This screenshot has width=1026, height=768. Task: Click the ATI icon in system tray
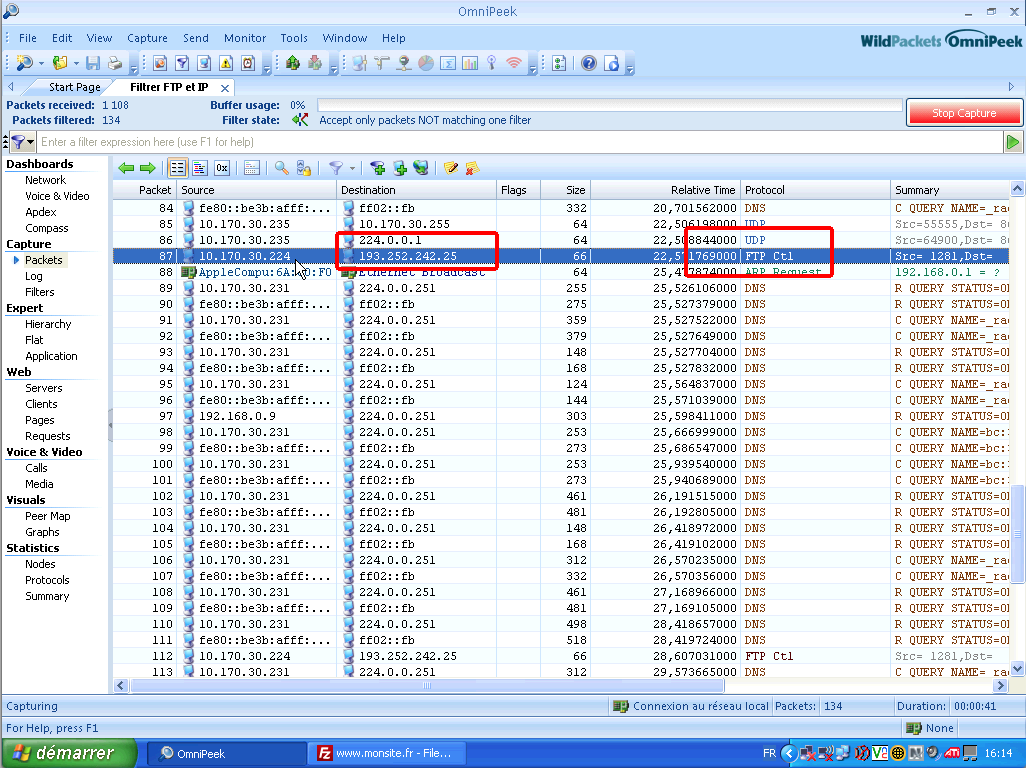[x=952, y=753]
